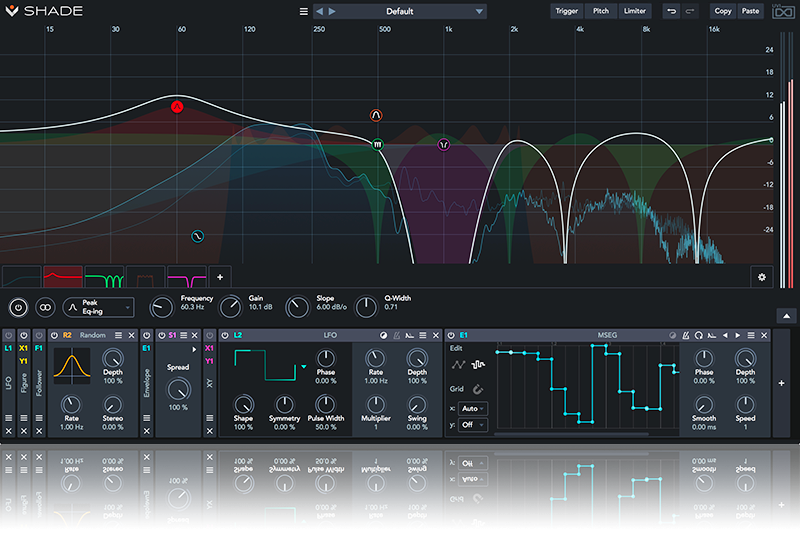The image size is (800, 550).
Task: Click the MSEG grid magnet snap icon
Action: (x=479, y=388)
